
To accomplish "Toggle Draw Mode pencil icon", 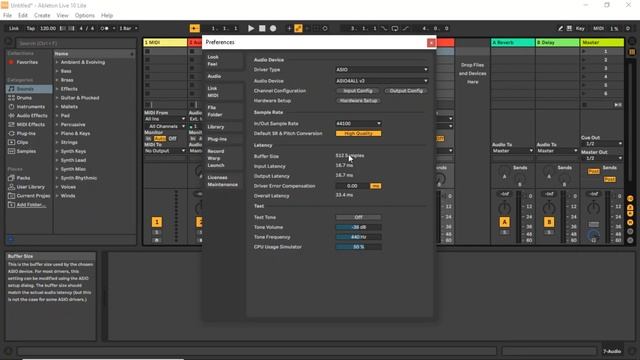I will [560, 29].
